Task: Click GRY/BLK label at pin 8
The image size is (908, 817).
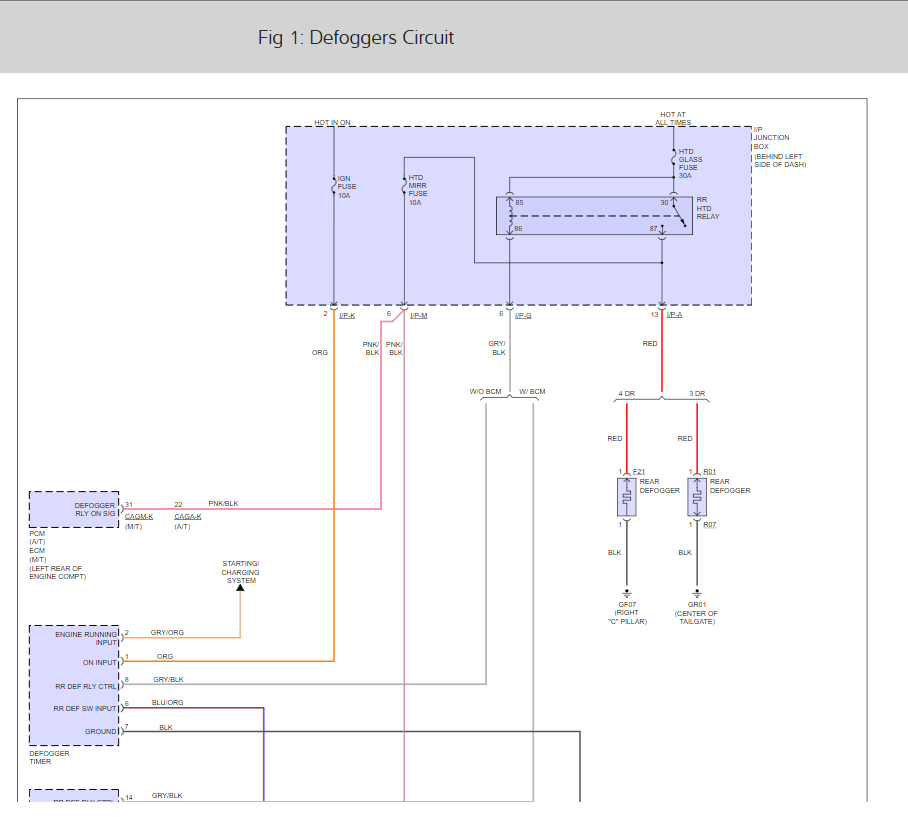Action: [169, 680]
